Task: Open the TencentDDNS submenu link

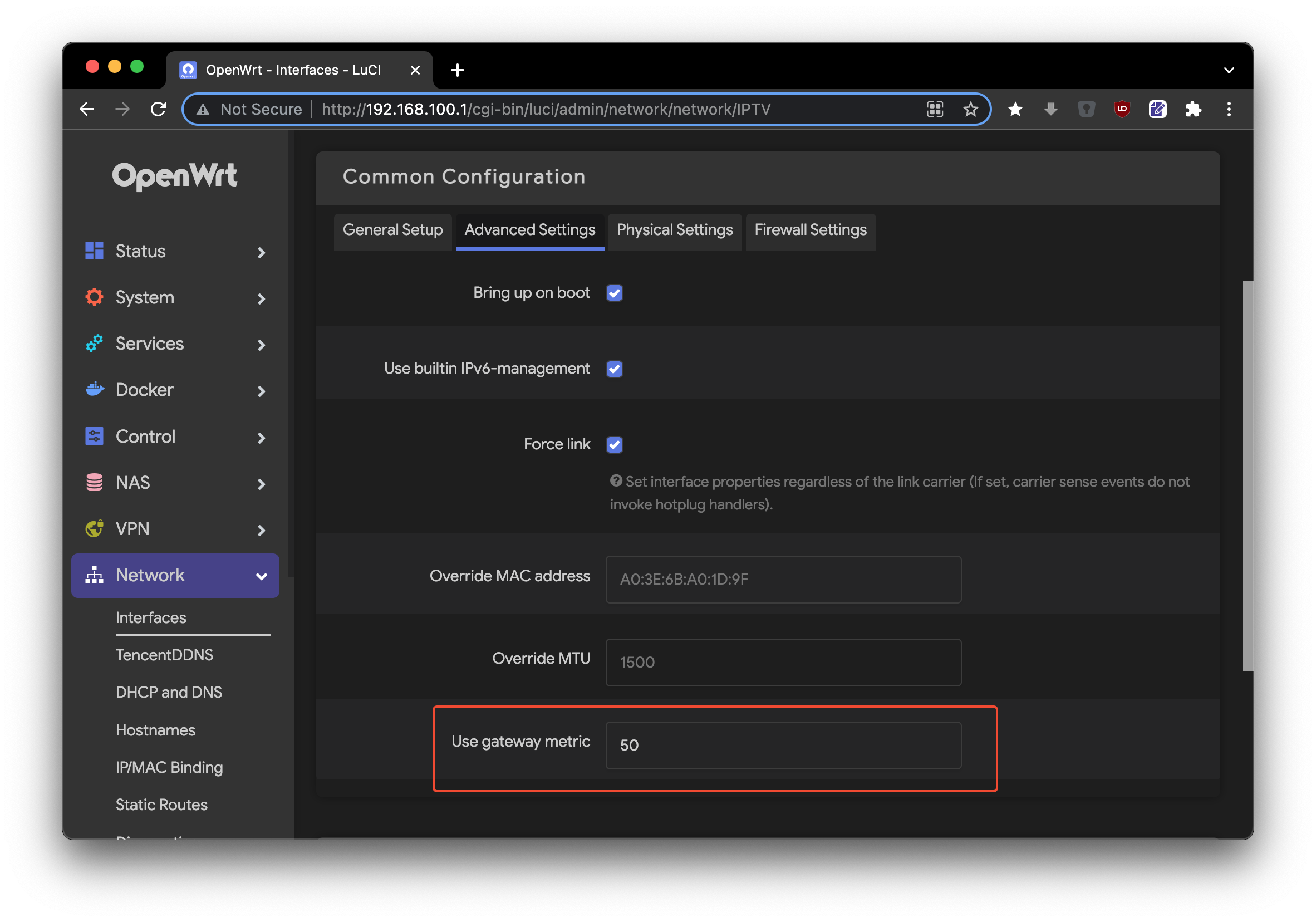Action: tap(165, 654)
